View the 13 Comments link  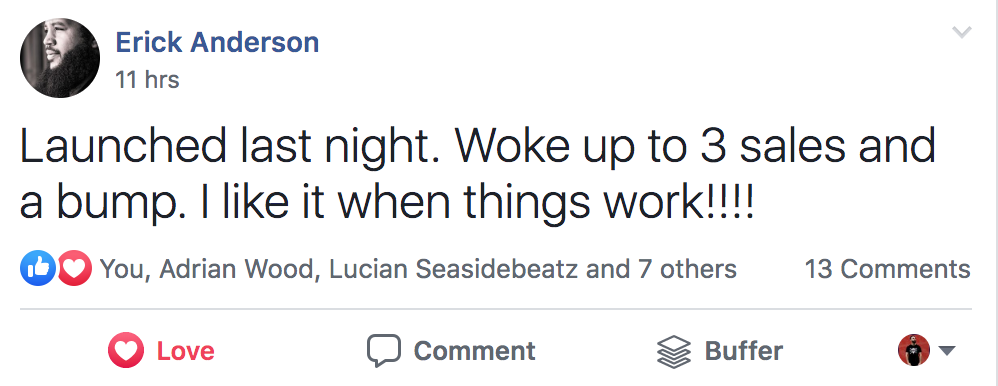(x=888, y=269)
